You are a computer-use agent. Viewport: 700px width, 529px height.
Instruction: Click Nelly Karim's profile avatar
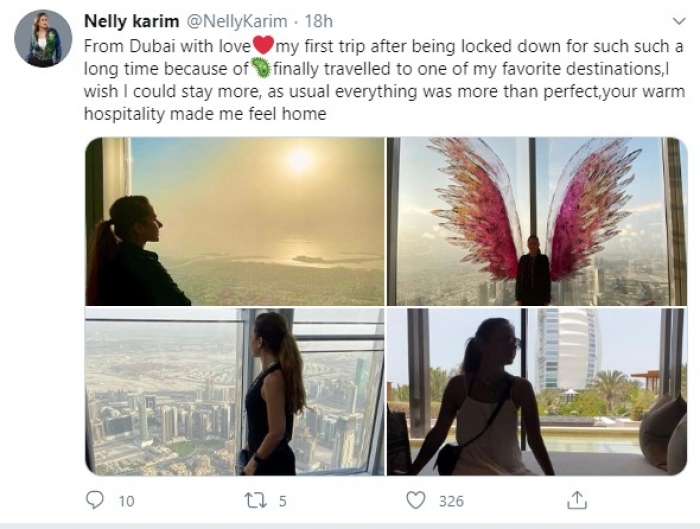pyautogui.click(x=43, y=39)
